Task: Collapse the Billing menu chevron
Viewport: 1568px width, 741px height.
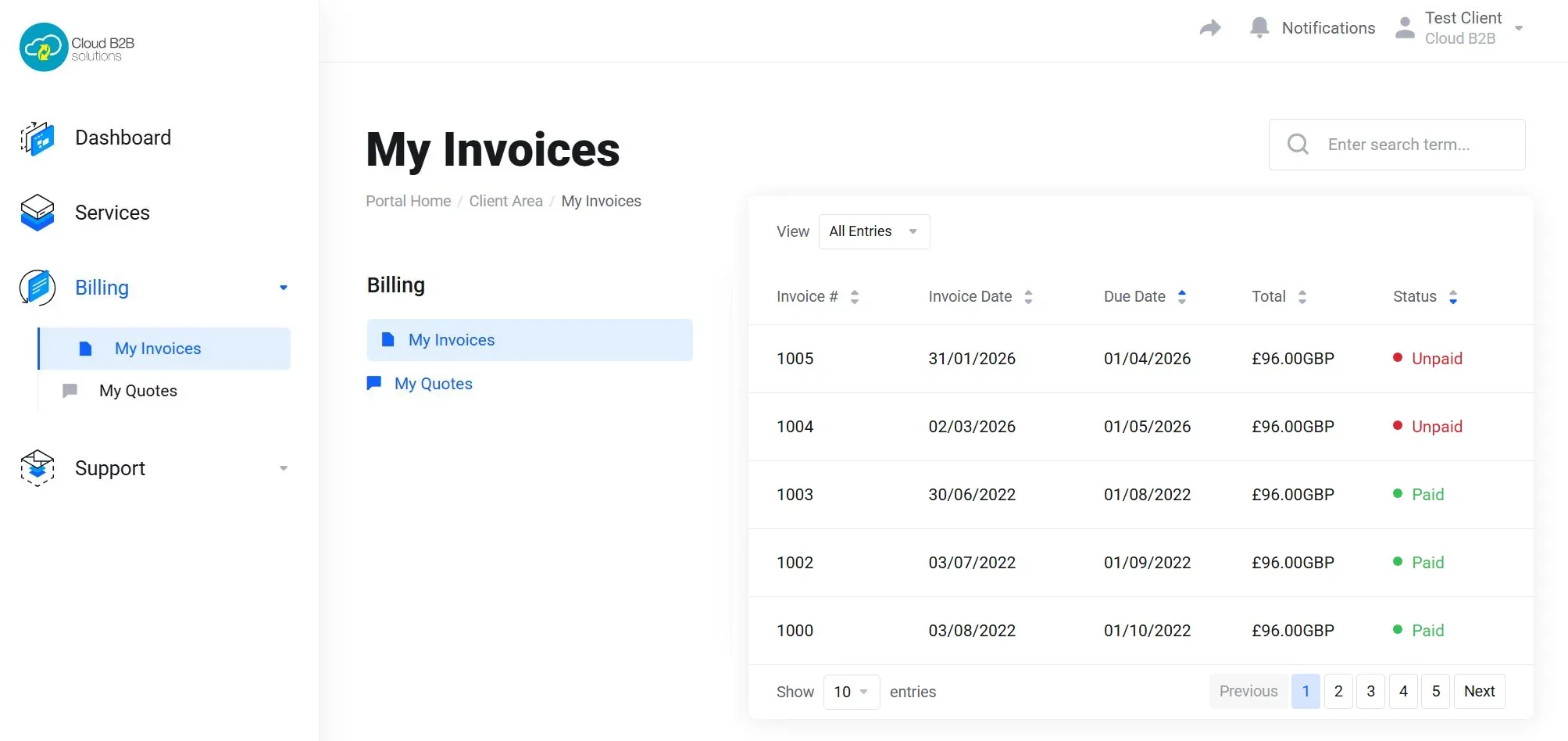Action: coord(284,288)
